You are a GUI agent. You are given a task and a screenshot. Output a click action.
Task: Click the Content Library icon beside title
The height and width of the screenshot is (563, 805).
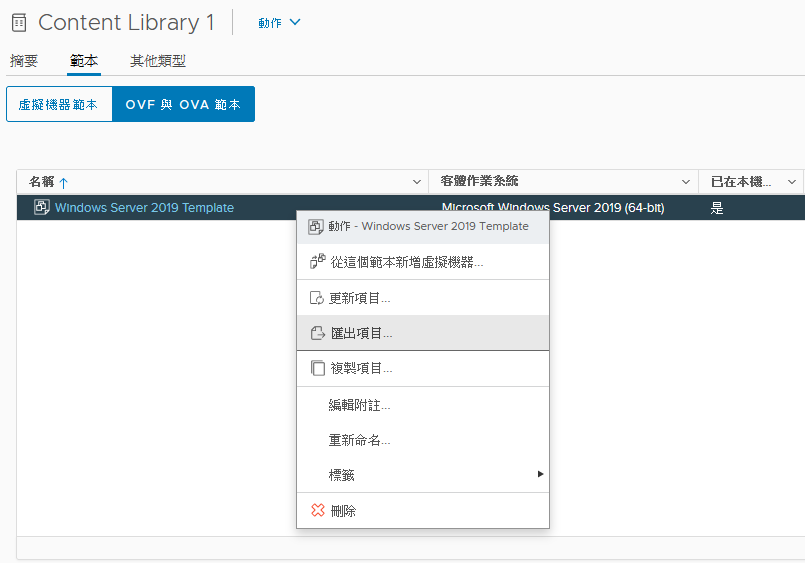19,23
